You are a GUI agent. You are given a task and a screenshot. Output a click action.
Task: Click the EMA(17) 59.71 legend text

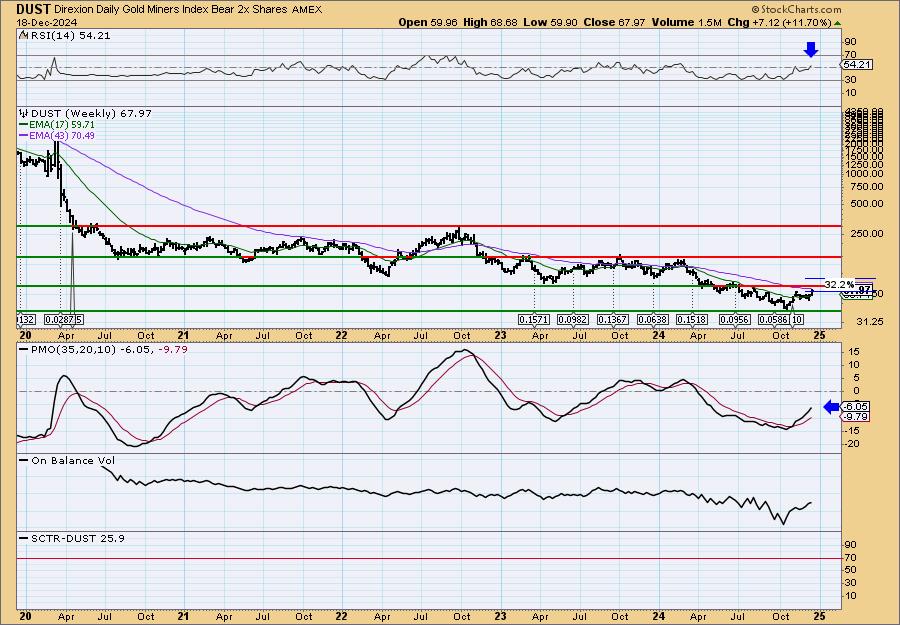click(63, 125)
